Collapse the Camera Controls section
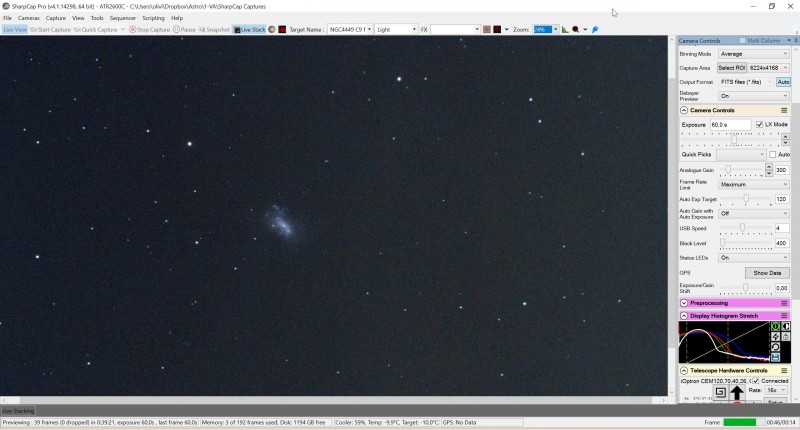Screen dimensions: 800x430 point(684,110)
